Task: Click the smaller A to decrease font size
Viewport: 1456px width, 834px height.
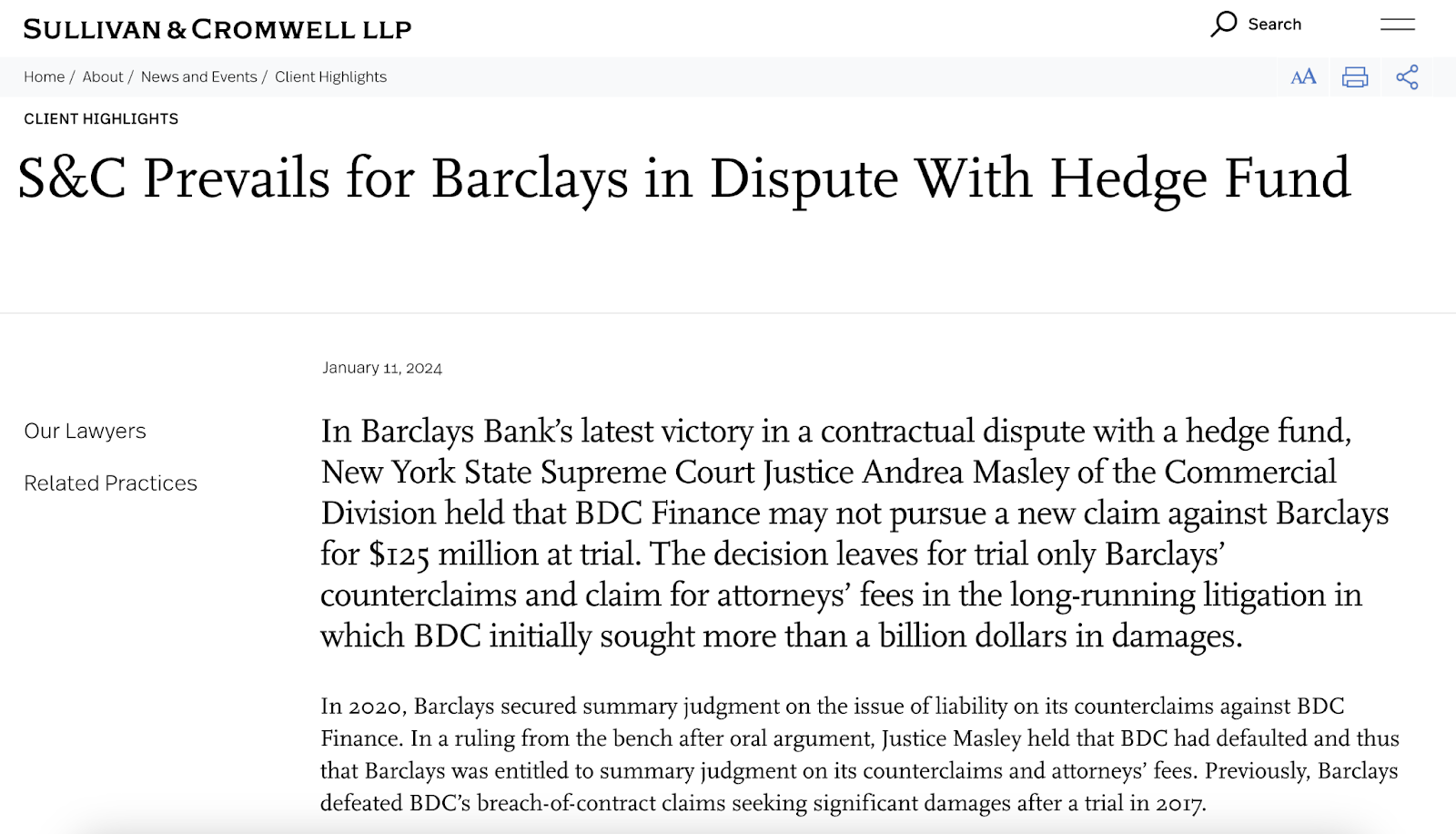Action: point(1296,79)
